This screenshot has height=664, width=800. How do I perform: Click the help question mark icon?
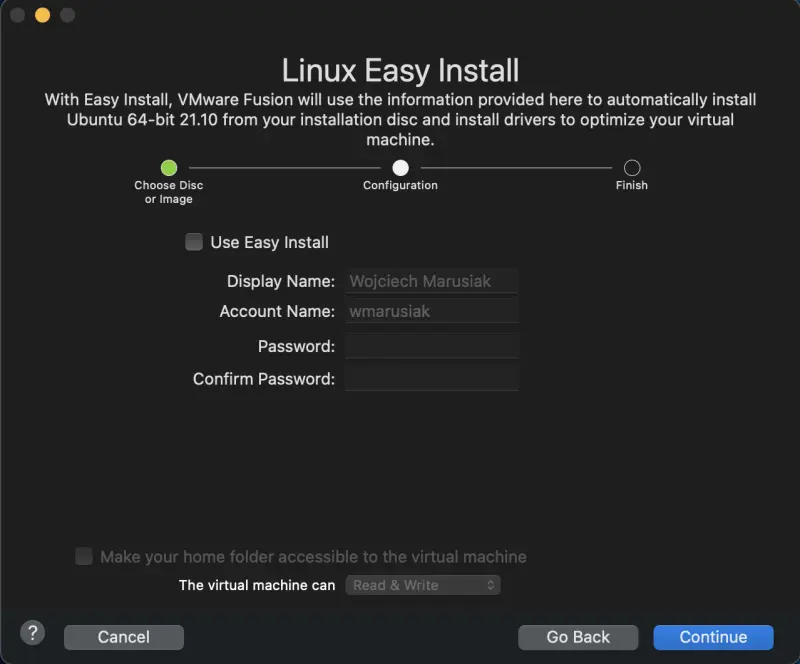point(31,633)
